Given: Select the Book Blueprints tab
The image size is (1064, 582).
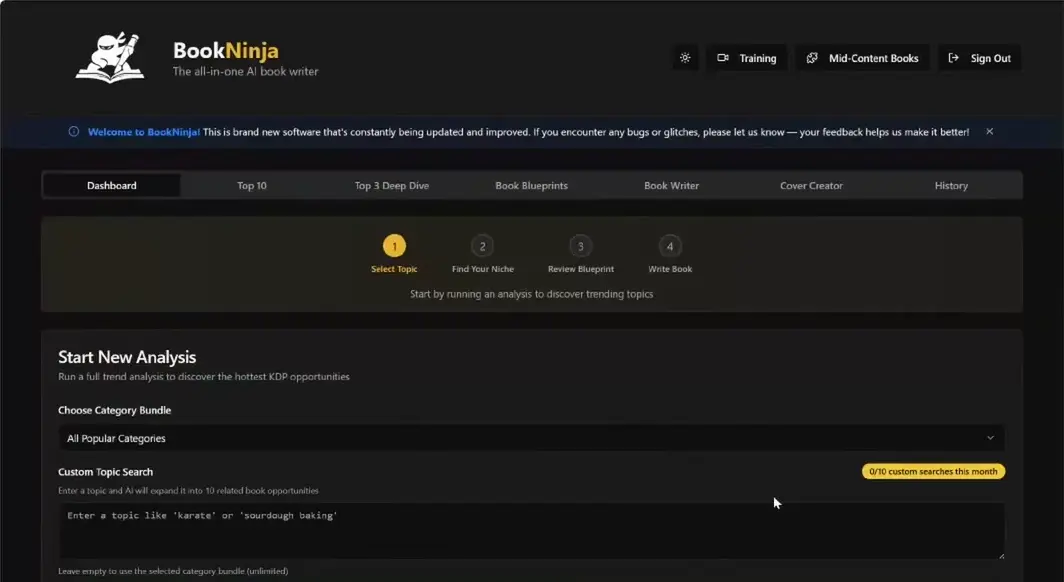Looking at the screenshot, I should click(531, 185).
